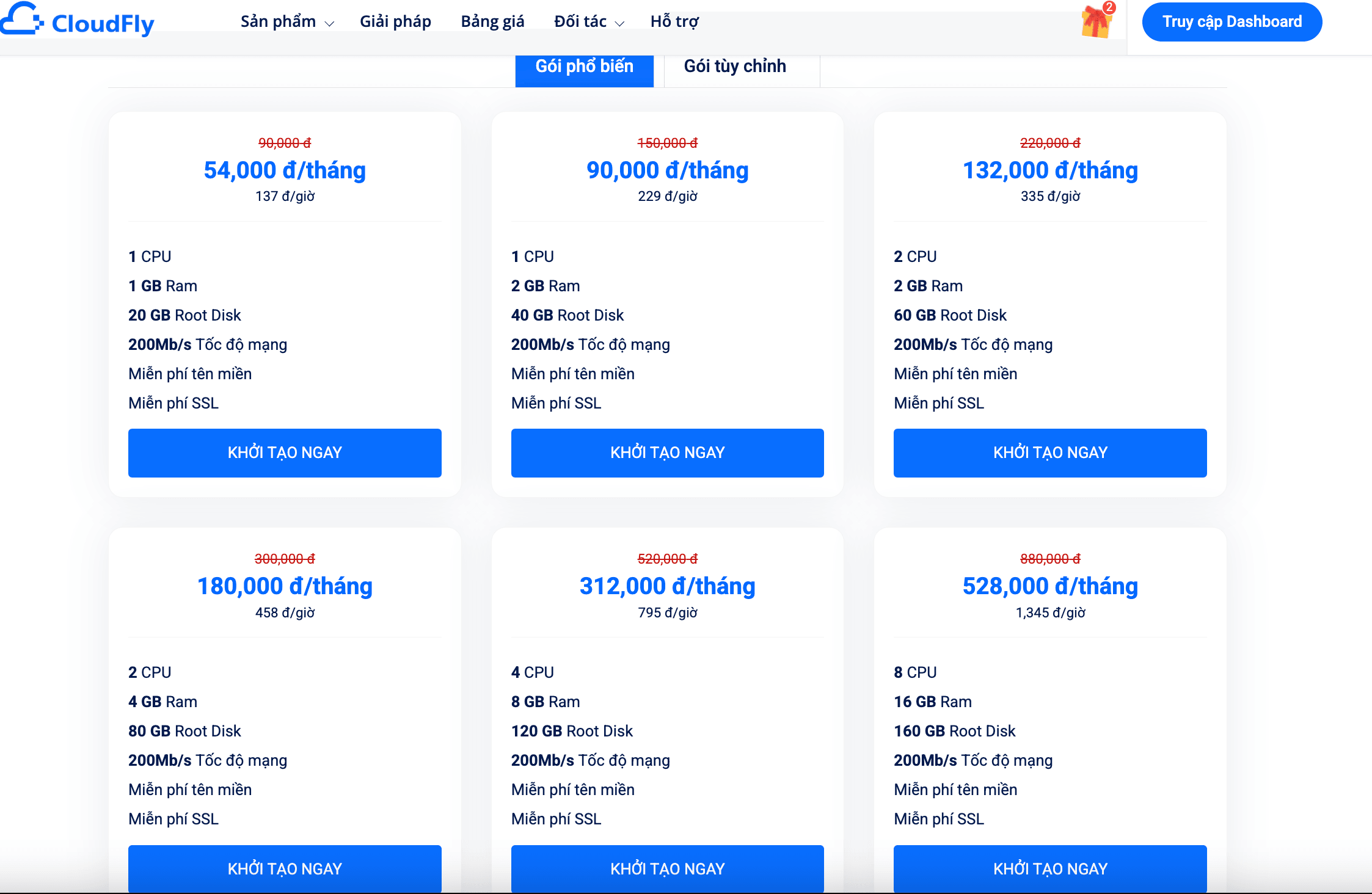Click KHỞI TẠO NGAY for 180,000 đ plan
The height and width of the screenshot is (894, 1372).
285,868
